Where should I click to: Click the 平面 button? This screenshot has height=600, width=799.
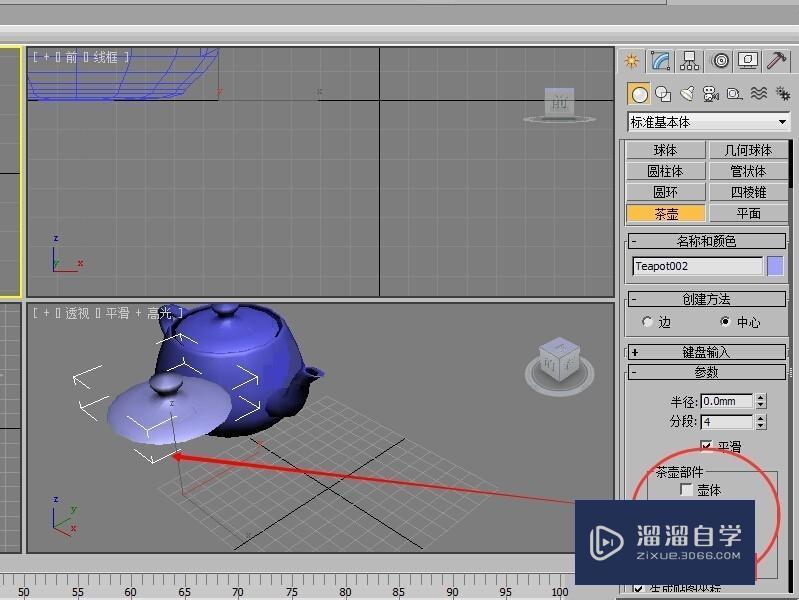coord(748,214)
